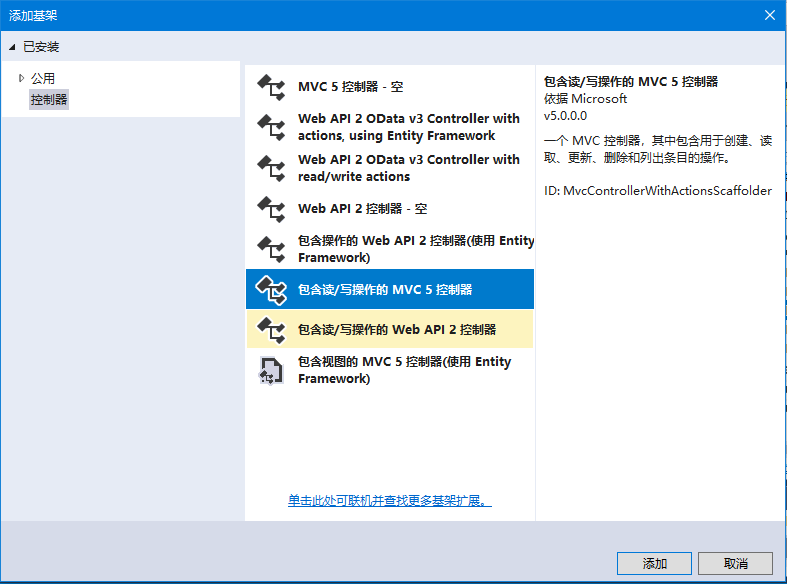Choose MVC 5 控制器 - 空 template
This screenshot has width=787, height=584.
[350, 87]
